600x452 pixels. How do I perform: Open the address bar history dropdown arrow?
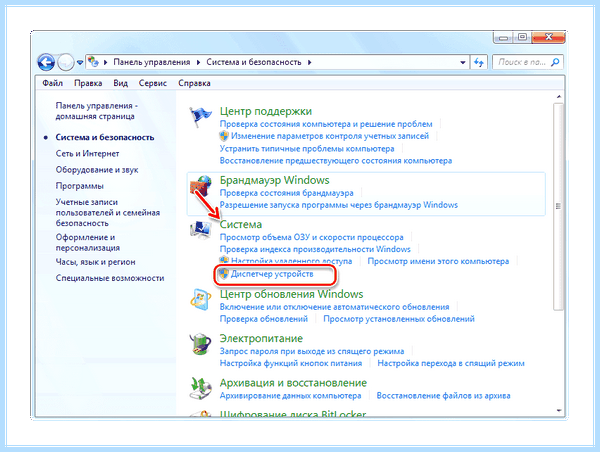click(463, 62)
